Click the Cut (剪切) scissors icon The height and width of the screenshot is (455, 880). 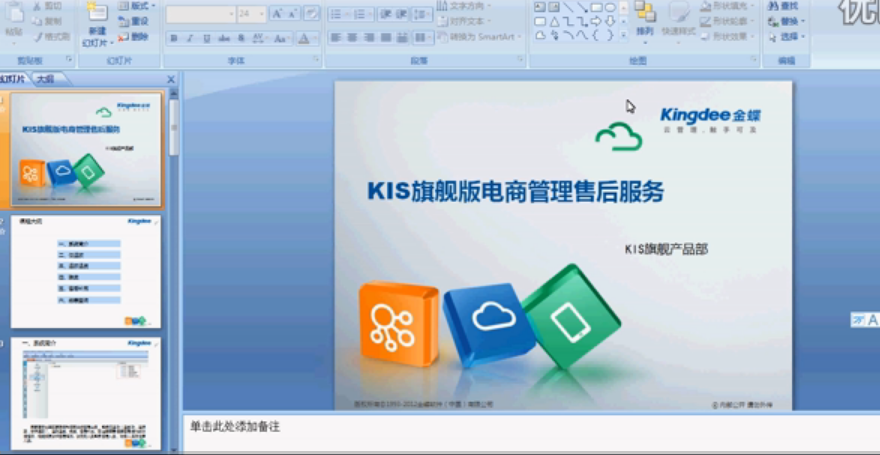click(x=38, y=6)
